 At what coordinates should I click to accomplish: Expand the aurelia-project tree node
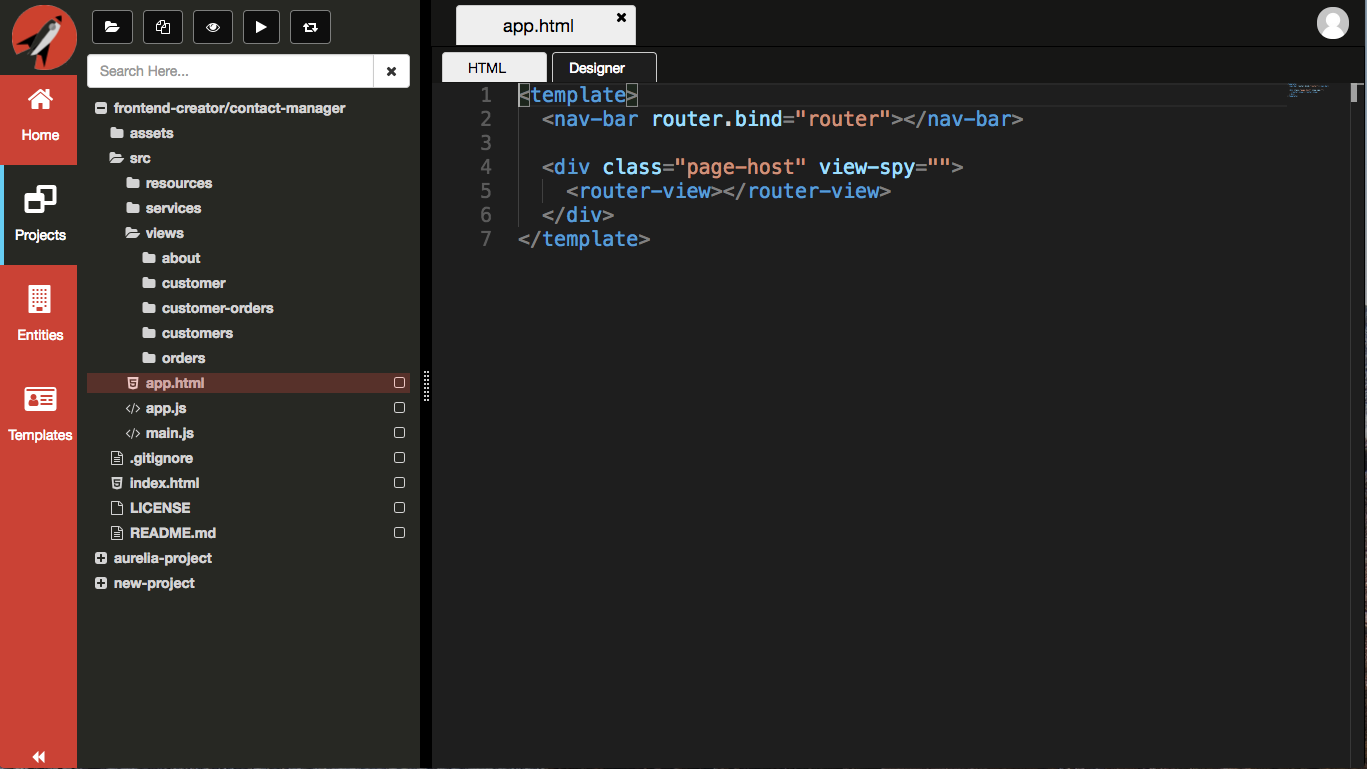click(x=101, y=558)
